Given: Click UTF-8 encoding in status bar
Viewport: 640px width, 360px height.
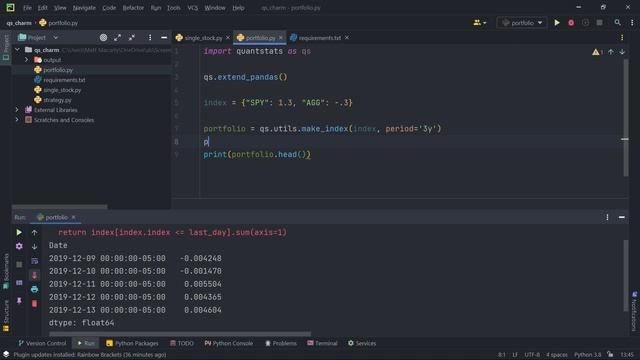Looking at the screenshot, I should [x=532, y=355].
